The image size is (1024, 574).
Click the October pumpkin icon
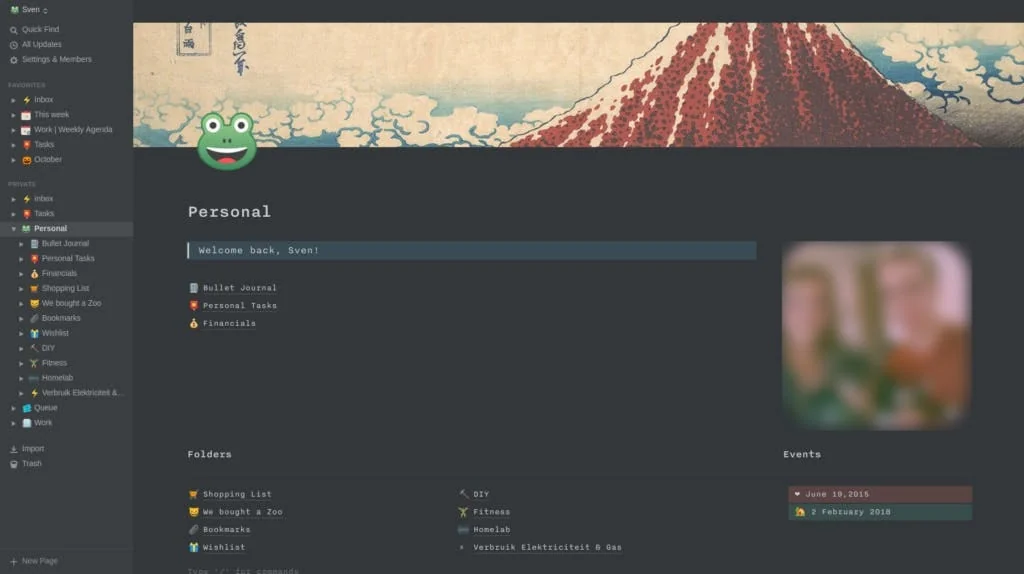click(27, 160)
